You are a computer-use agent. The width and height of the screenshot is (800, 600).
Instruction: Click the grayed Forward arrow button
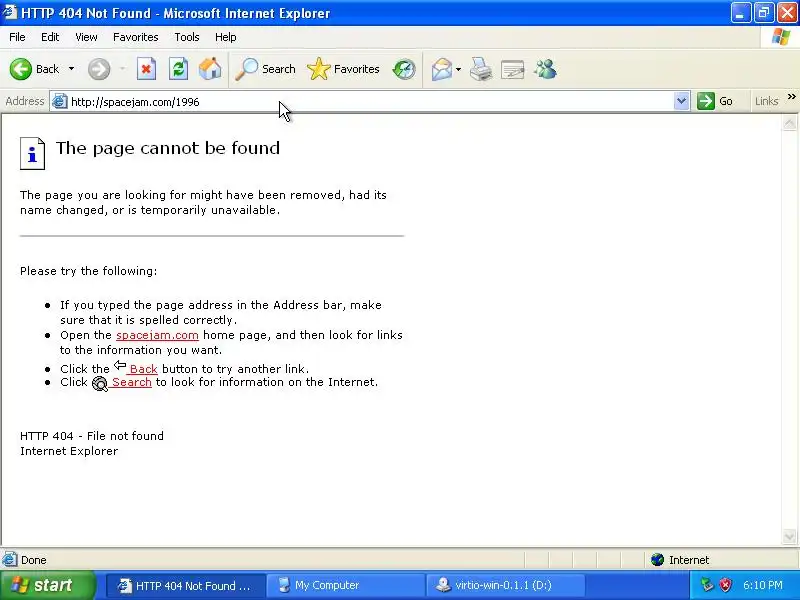(x=99, y=69)
